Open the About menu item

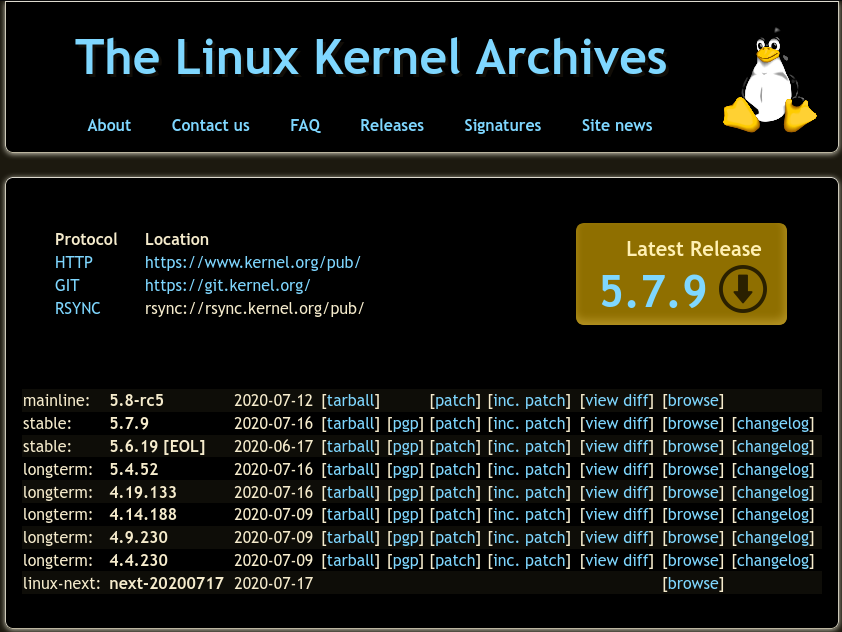[109, 125]
